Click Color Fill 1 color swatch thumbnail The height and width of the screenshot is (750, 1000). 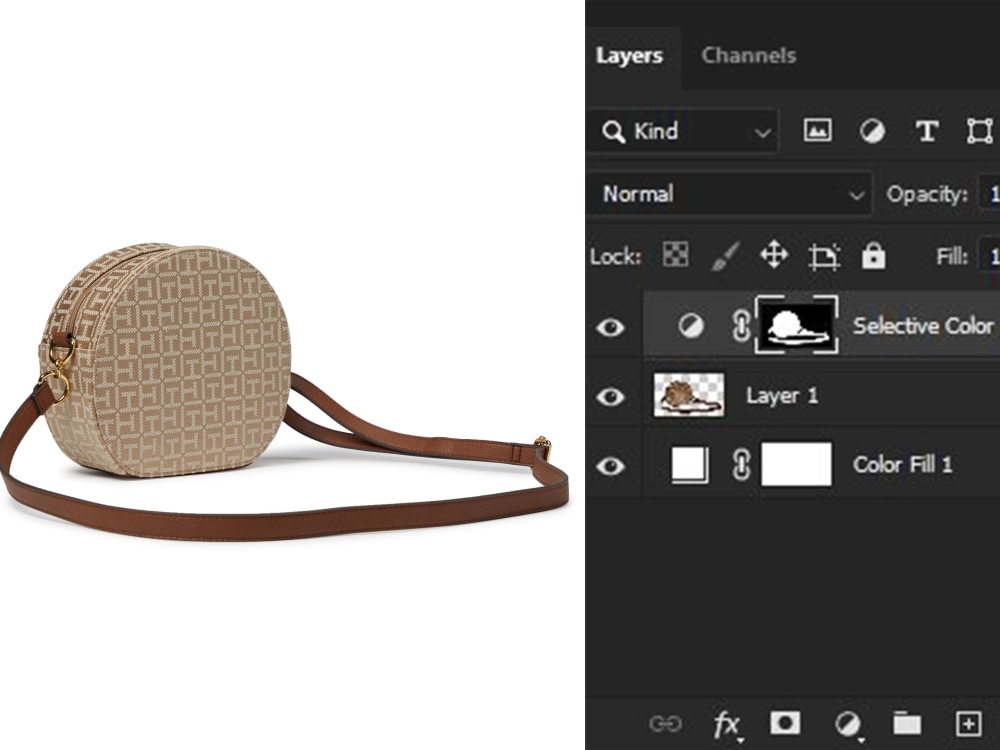689,465
